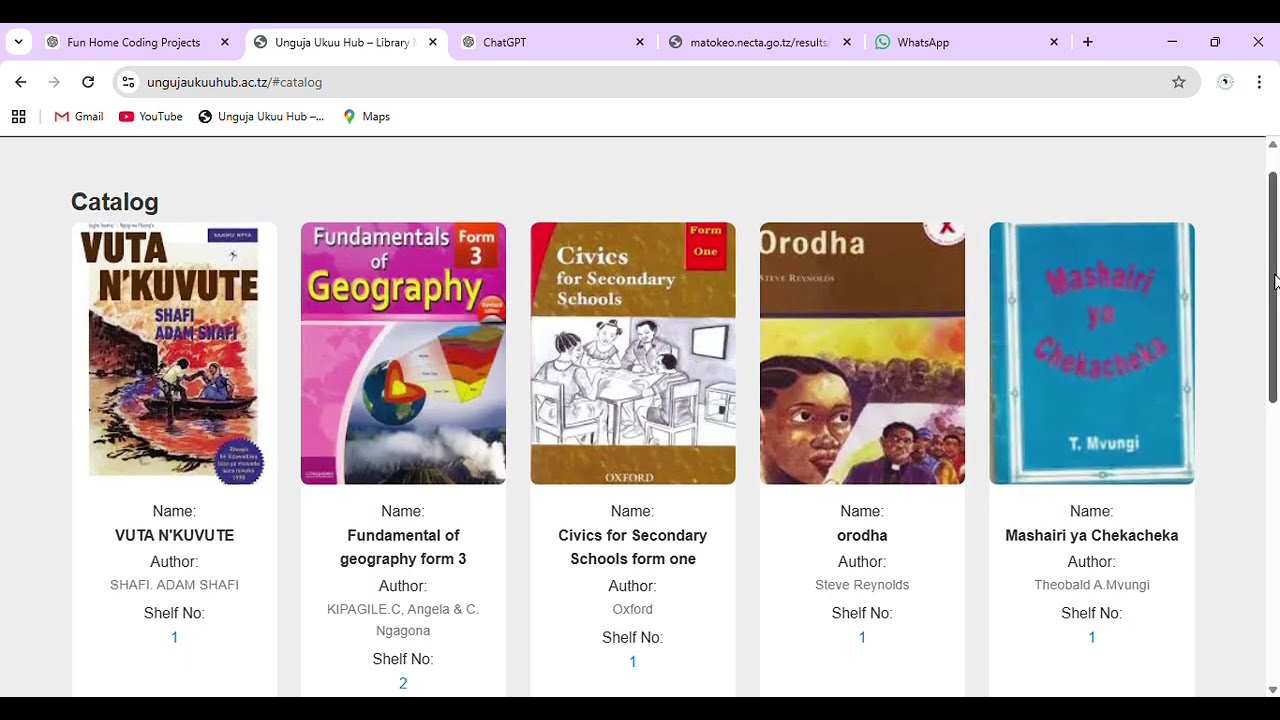Go back to previous page
The width and height of the screenshot is (1280, 720).
click(x=21, y=82)
